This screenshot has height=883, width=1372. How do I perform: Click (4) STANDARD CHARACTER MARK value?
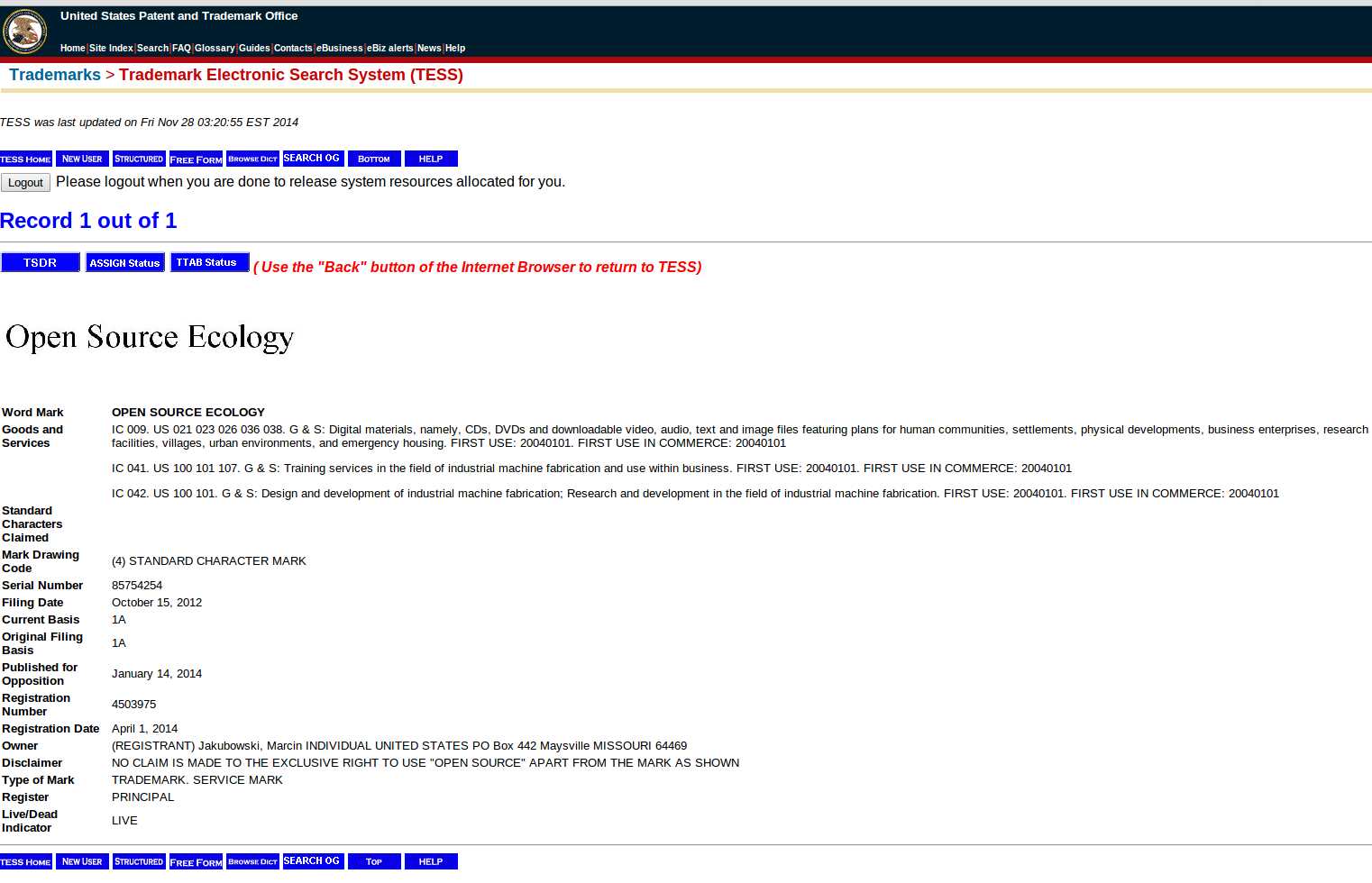(x=209, y=561)
